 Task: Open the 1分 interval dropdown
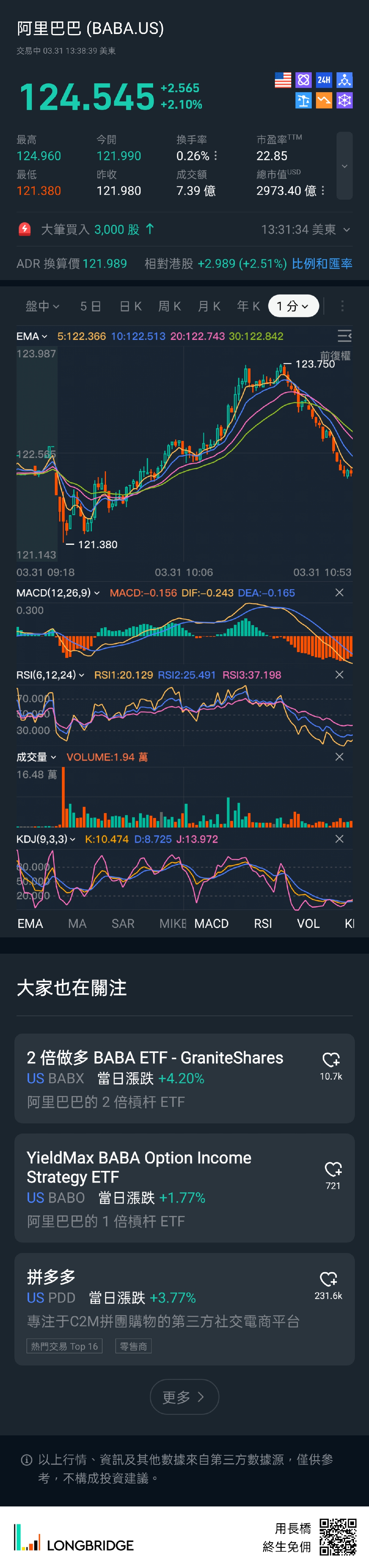click(293, 306)
